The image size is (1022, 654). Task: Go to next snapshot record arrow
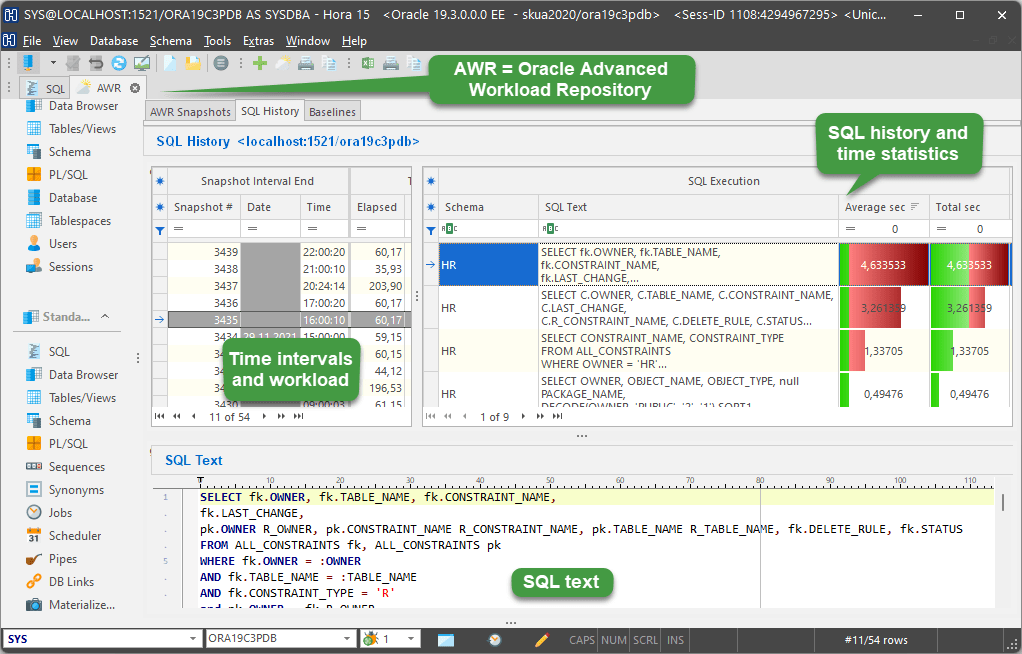point(264,417)
